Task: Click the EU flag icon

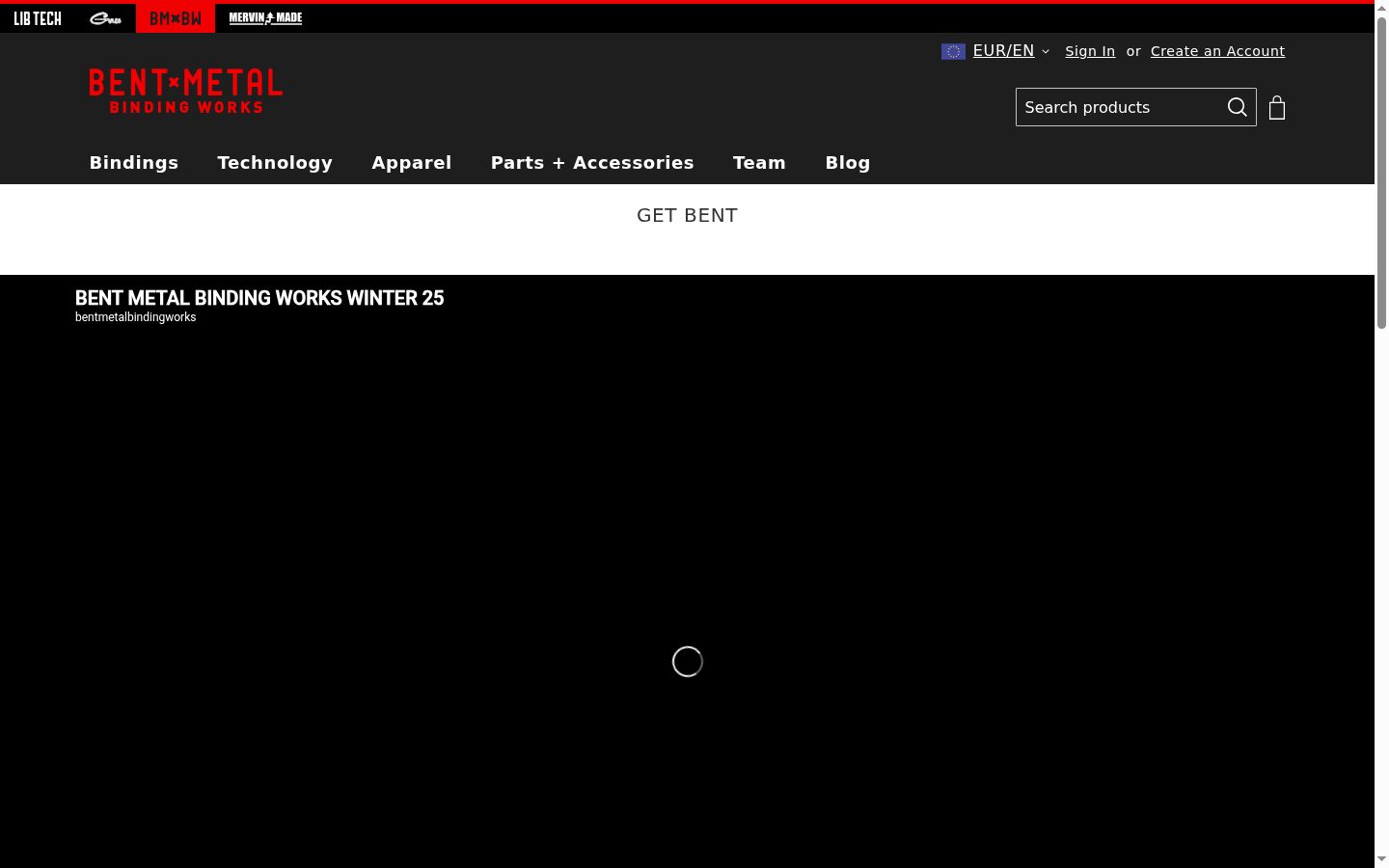Action: 953,51
